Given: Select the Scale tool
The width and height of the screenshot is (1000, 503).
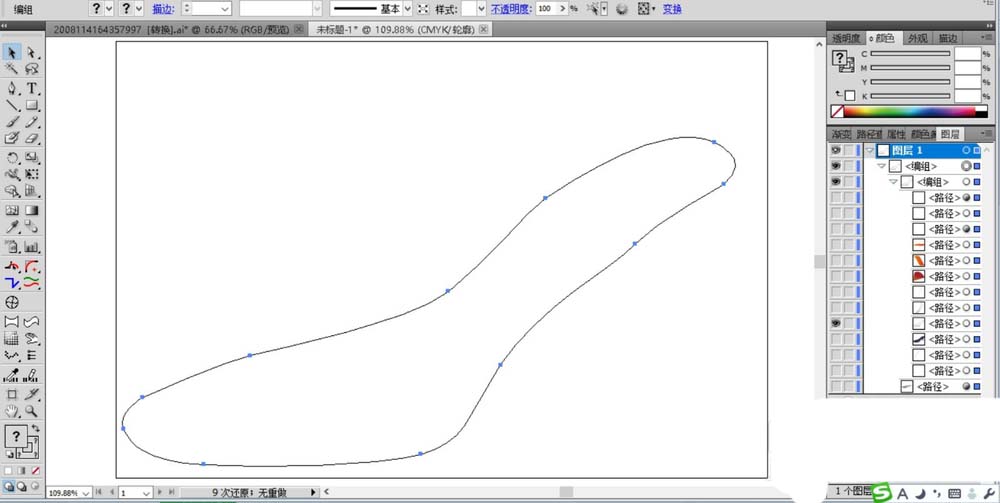Looking at the screenshot, I should (x=31, y=157).
